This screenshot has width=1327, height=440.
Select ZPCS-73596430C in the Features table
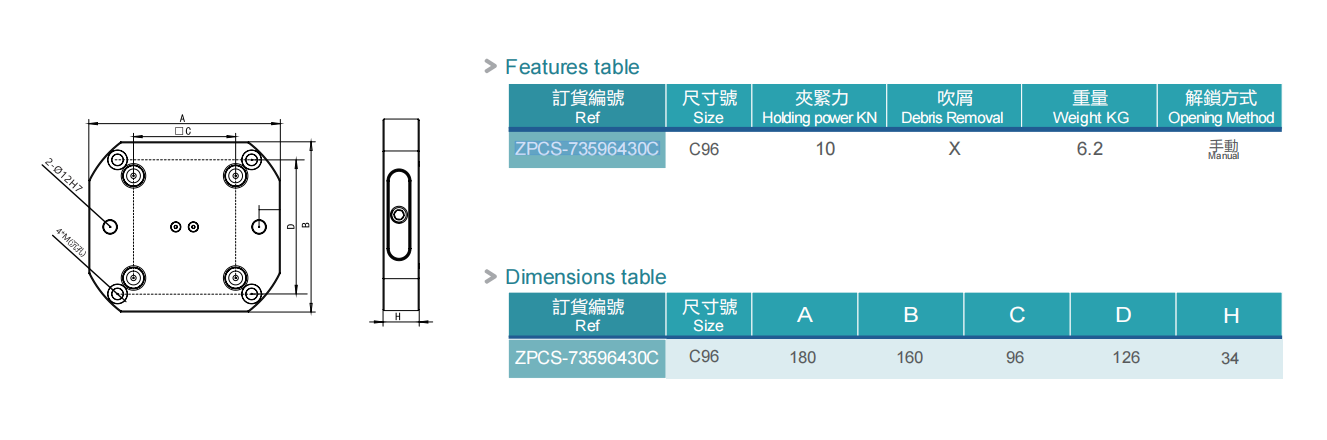pyautogui.click(x=587, y=149)
